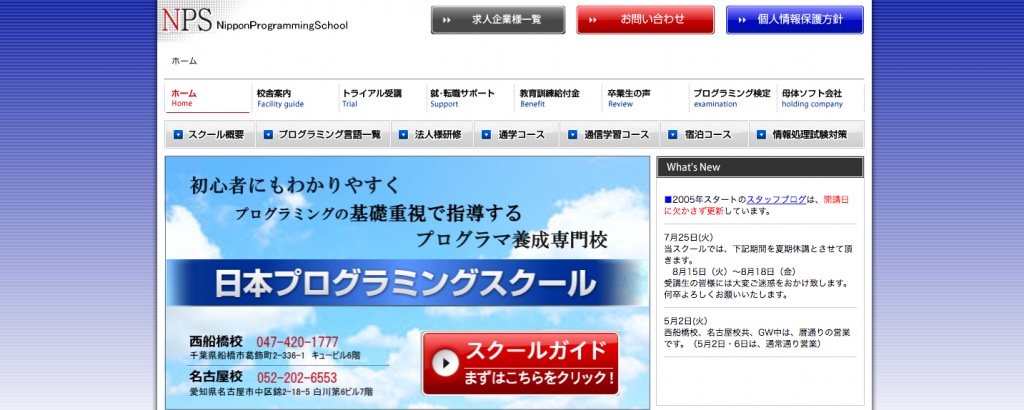Click the arrow icon beside 情報処理試験対策
Image resolution: width=1024 pixels, height=410 pixels.
pos(761,135)
